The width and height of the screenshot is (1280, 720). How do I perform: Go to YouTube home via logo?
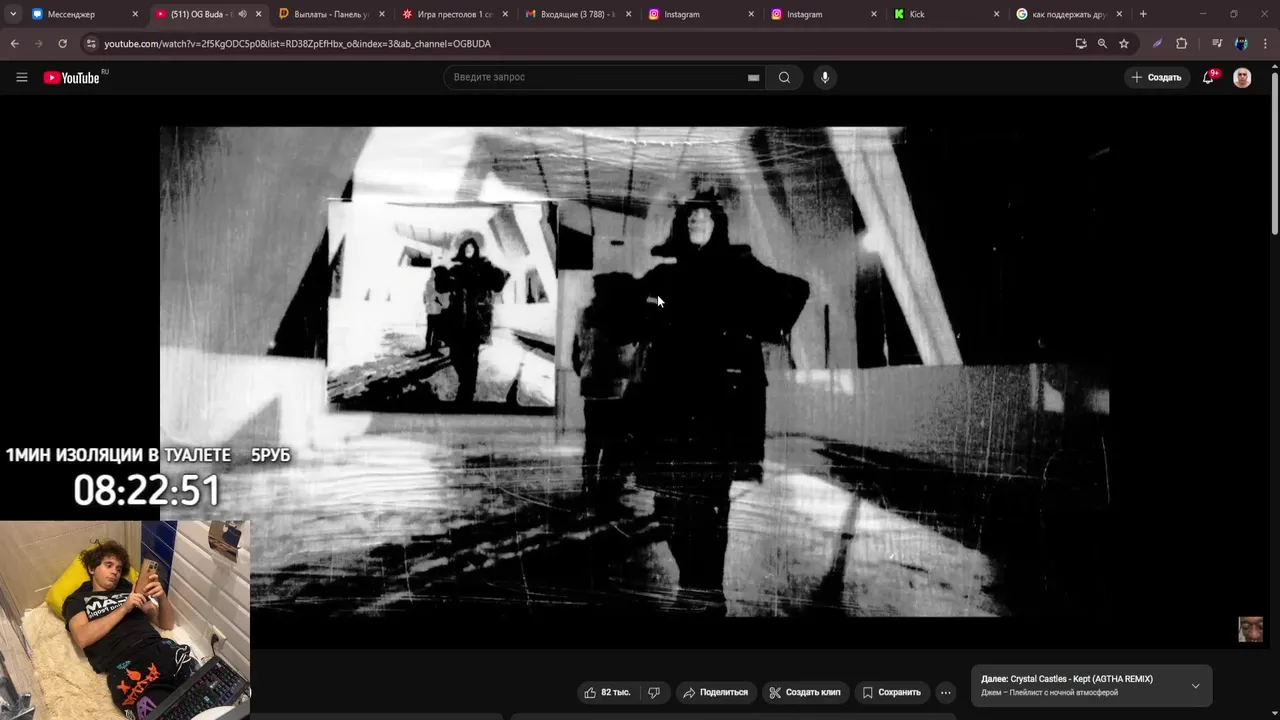72,77
